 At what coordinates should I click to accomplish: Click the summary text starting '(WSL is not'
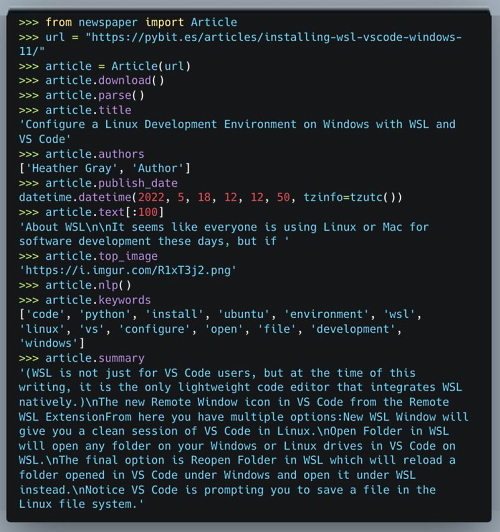point(244,439)
